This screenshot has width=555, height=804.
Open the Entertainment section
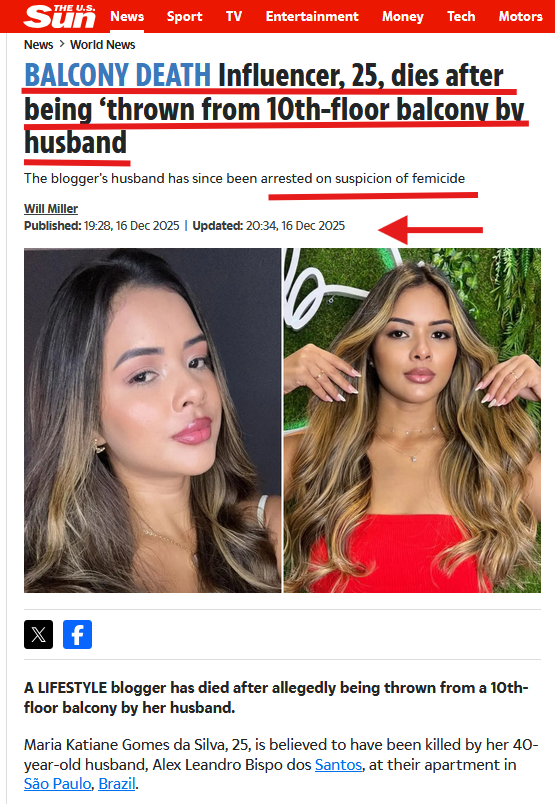(x=312, y=16)
